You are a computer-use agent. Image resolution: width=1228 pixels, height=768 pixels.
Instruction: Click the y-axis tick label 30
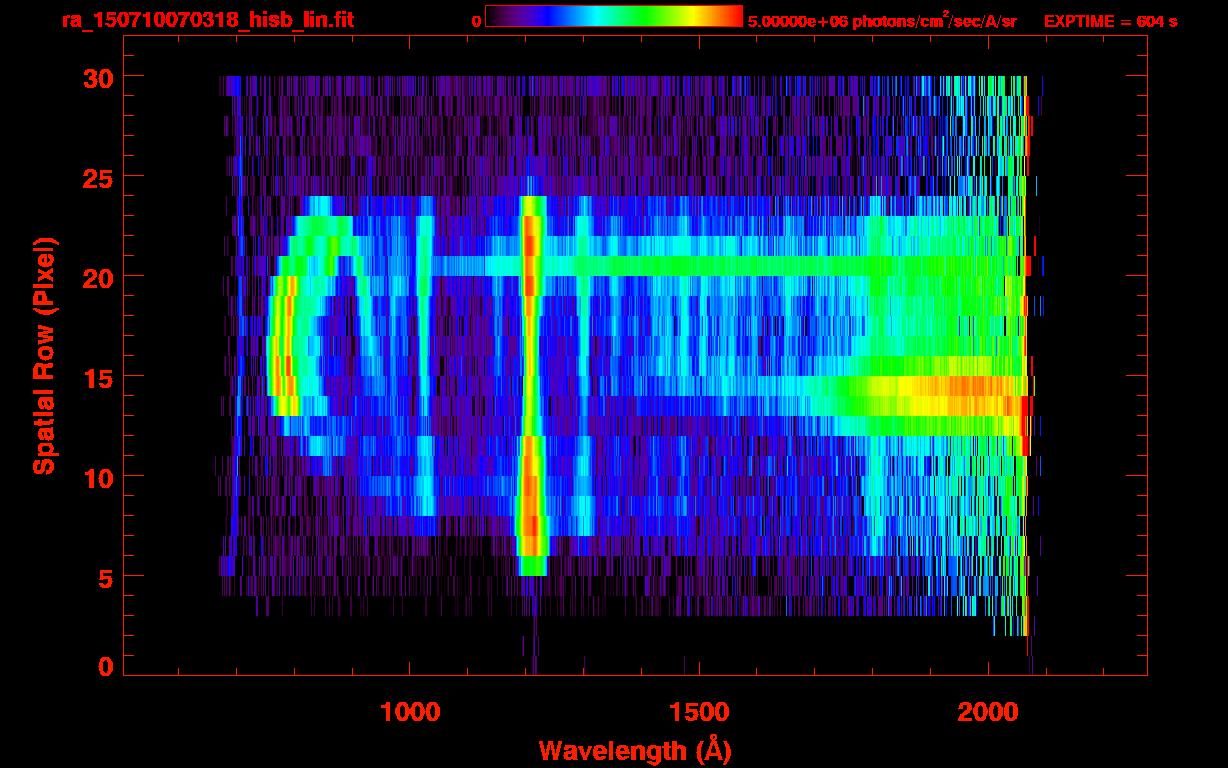tap(96, 77)
